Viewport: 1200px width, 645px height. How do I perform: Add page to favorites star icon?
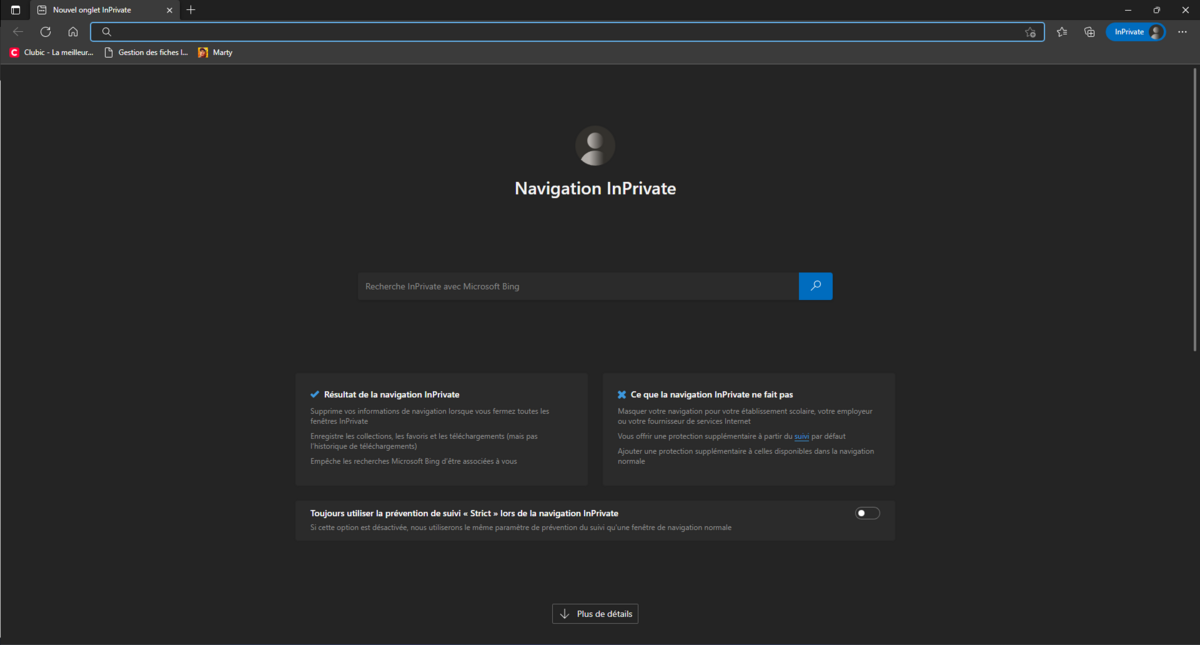point(1030,32)
